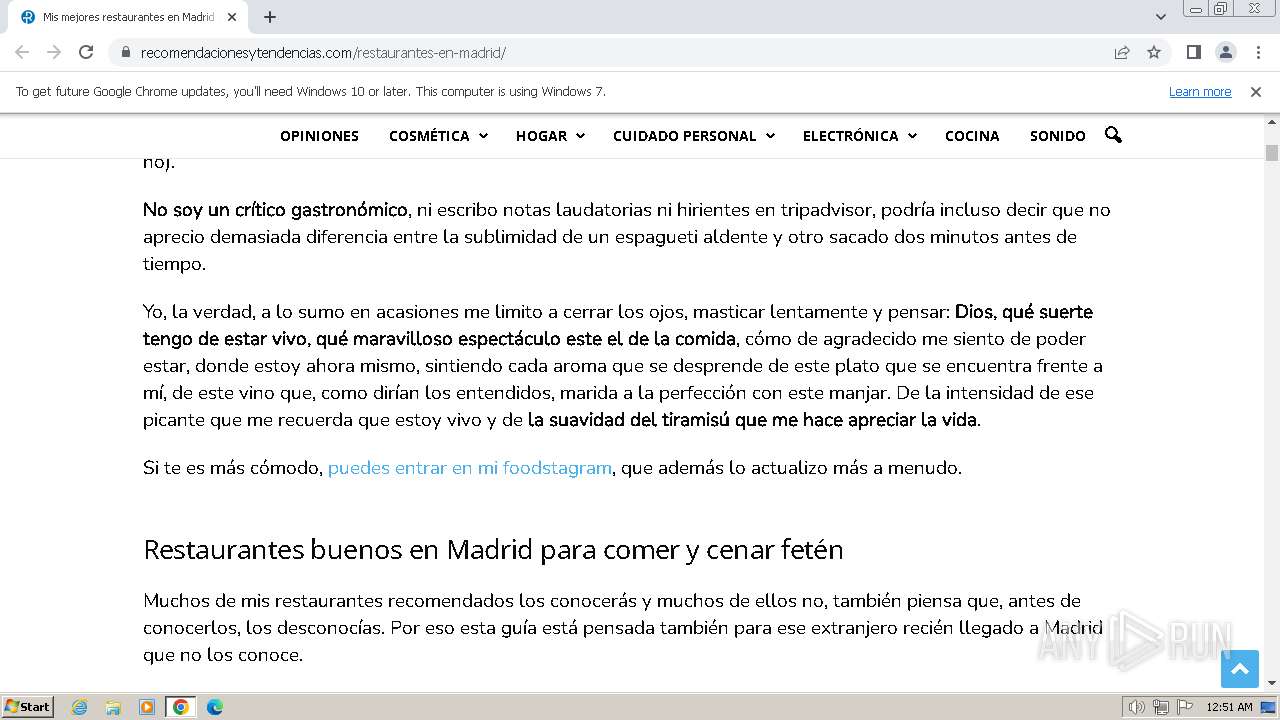The width and height of the screenshot is (1280, 720).
Task: Reload the current page
Action: coord(86,52)
